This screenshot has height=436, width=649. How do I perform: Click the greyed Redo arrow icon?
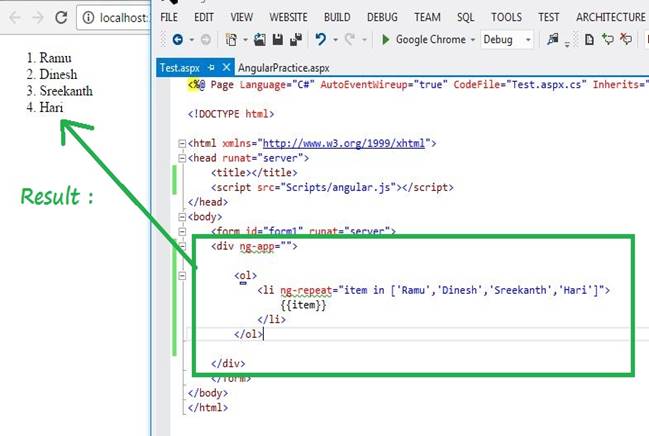point(350,40)
